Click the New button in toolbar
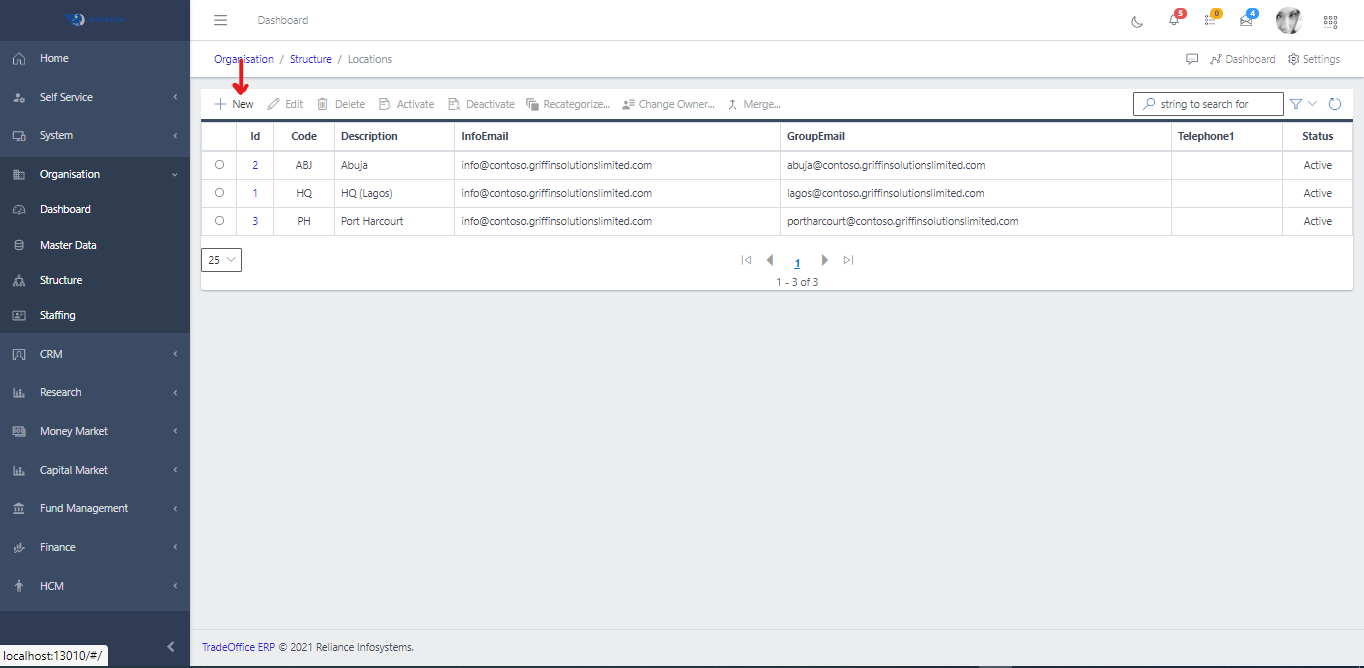 [x=234, y=104]
